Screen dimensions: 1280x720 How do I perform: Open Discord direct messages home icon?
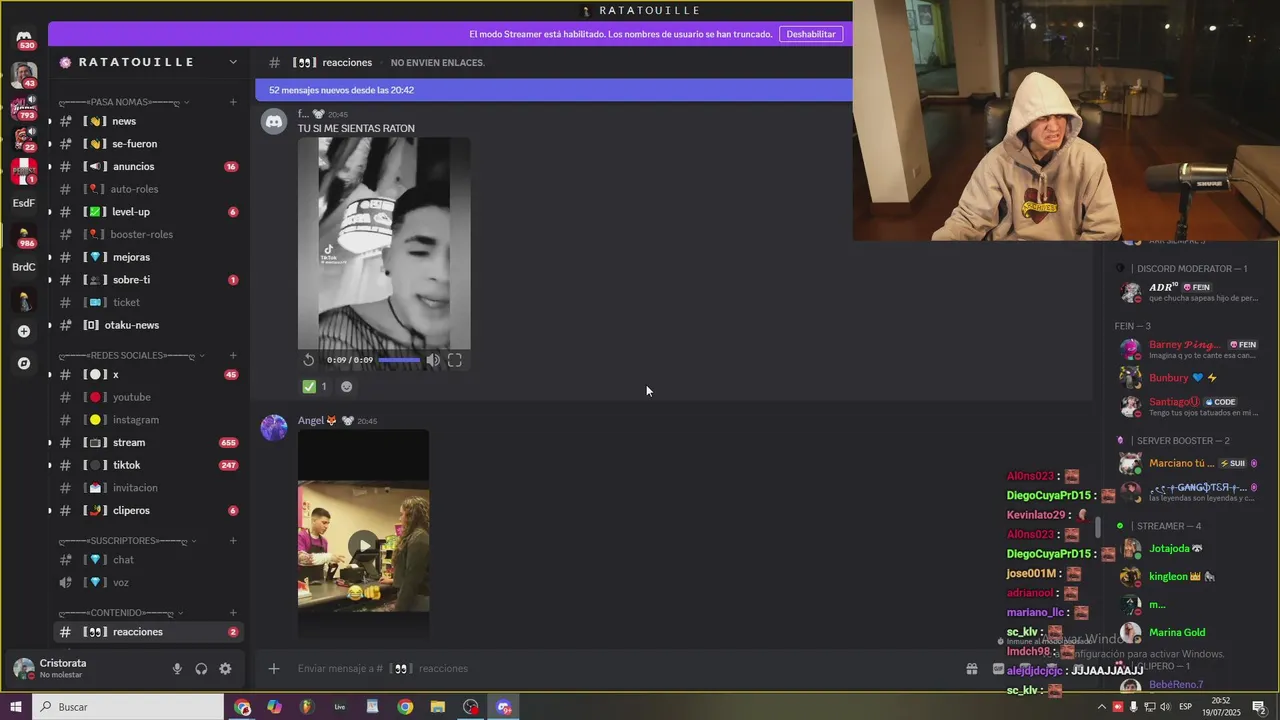24,37
